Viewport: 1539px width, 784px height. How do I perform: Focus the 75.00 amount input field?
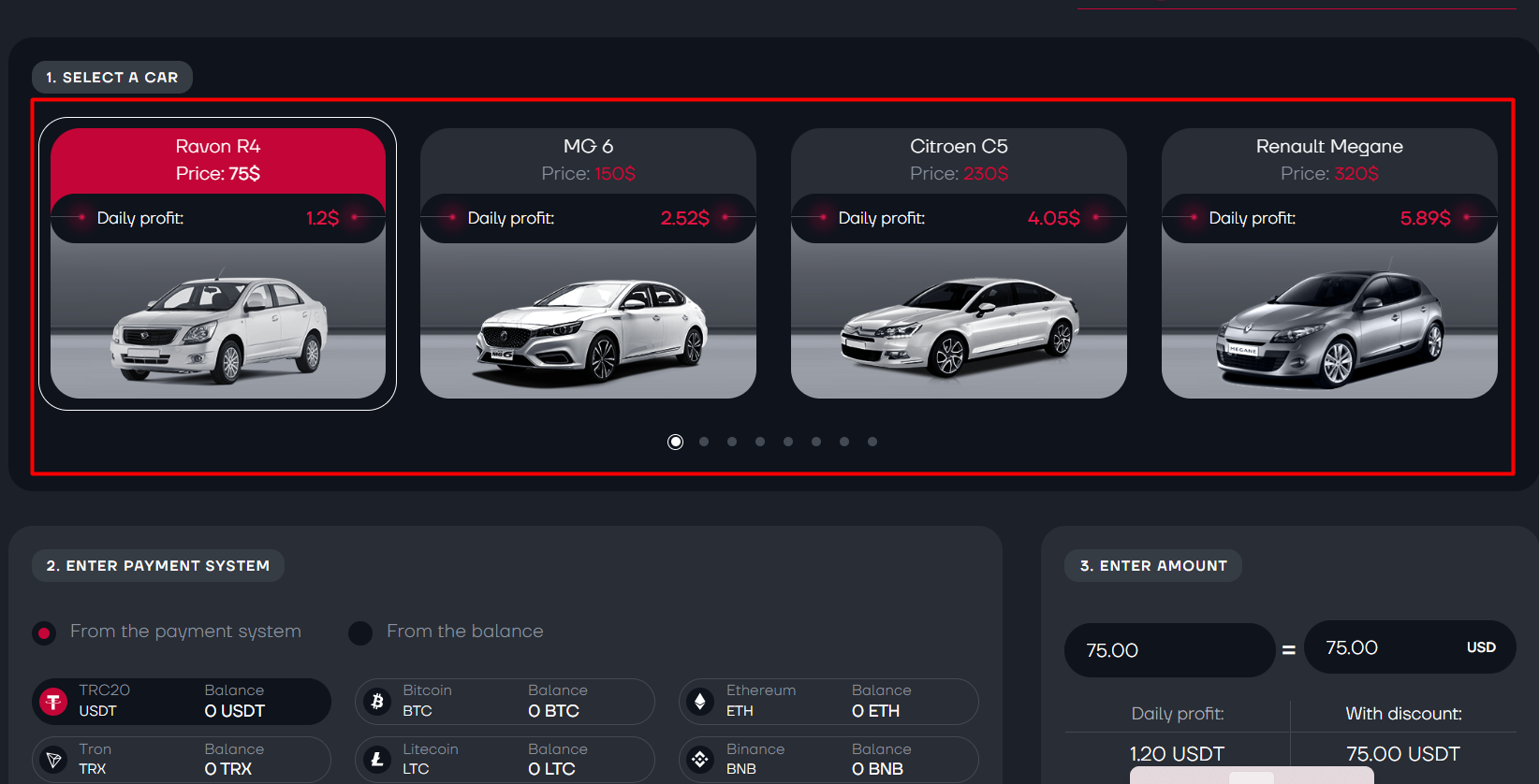point(1169,650)
